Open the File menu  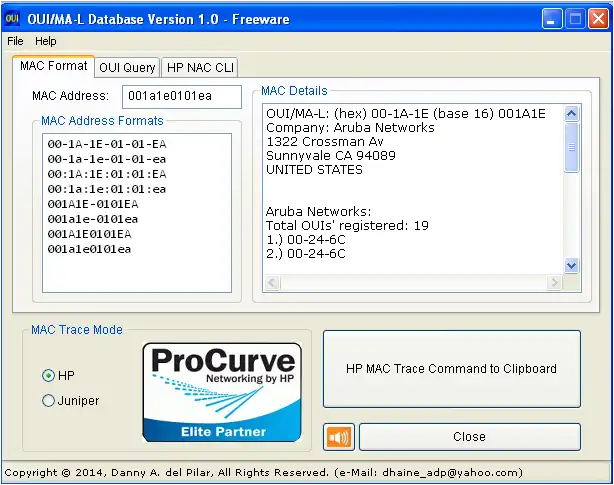pyautogui.click(x=15, y=41)
